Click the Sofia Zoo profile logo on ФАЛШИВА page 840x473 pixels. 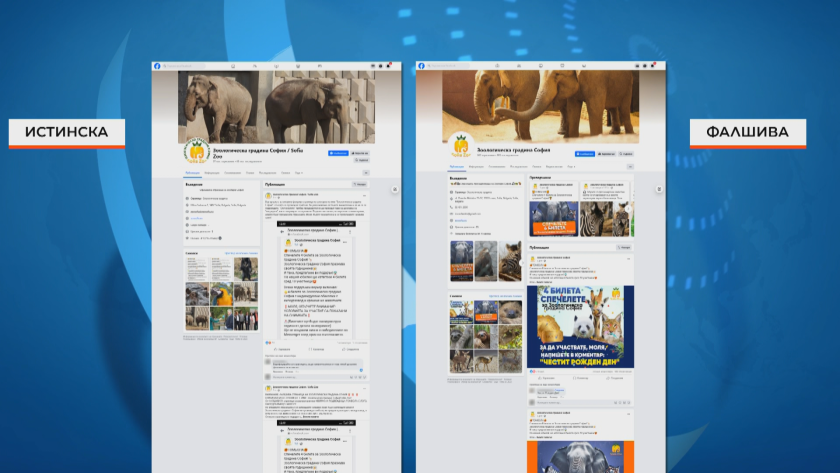460,143
